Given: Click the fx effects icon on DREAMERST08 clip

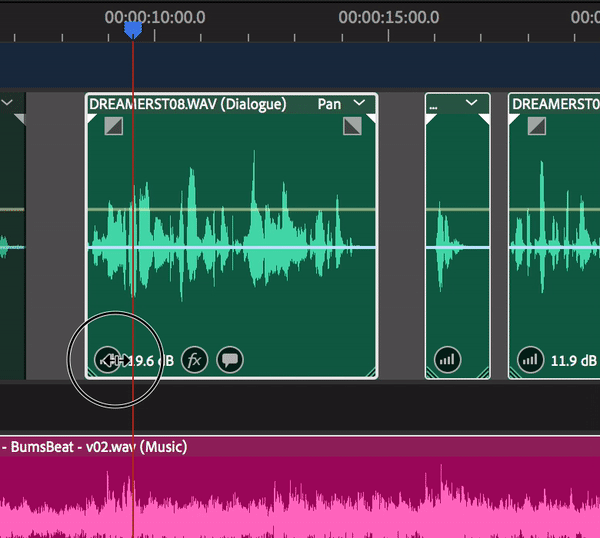Looking at the screenshot, I should point(194,360).
